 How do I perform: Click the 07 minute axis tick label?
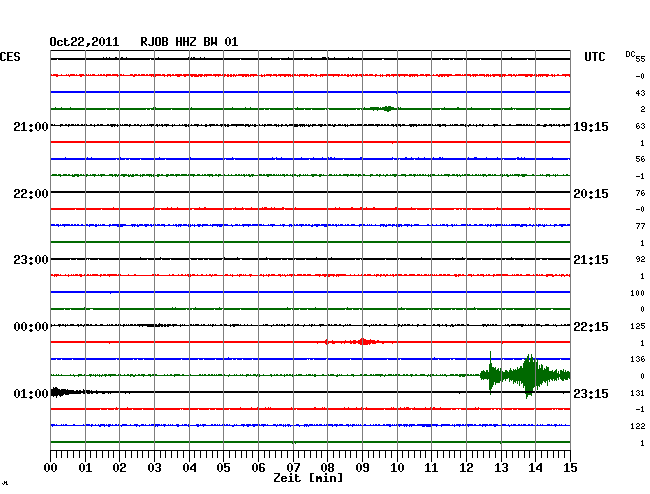tap(293, 468)
